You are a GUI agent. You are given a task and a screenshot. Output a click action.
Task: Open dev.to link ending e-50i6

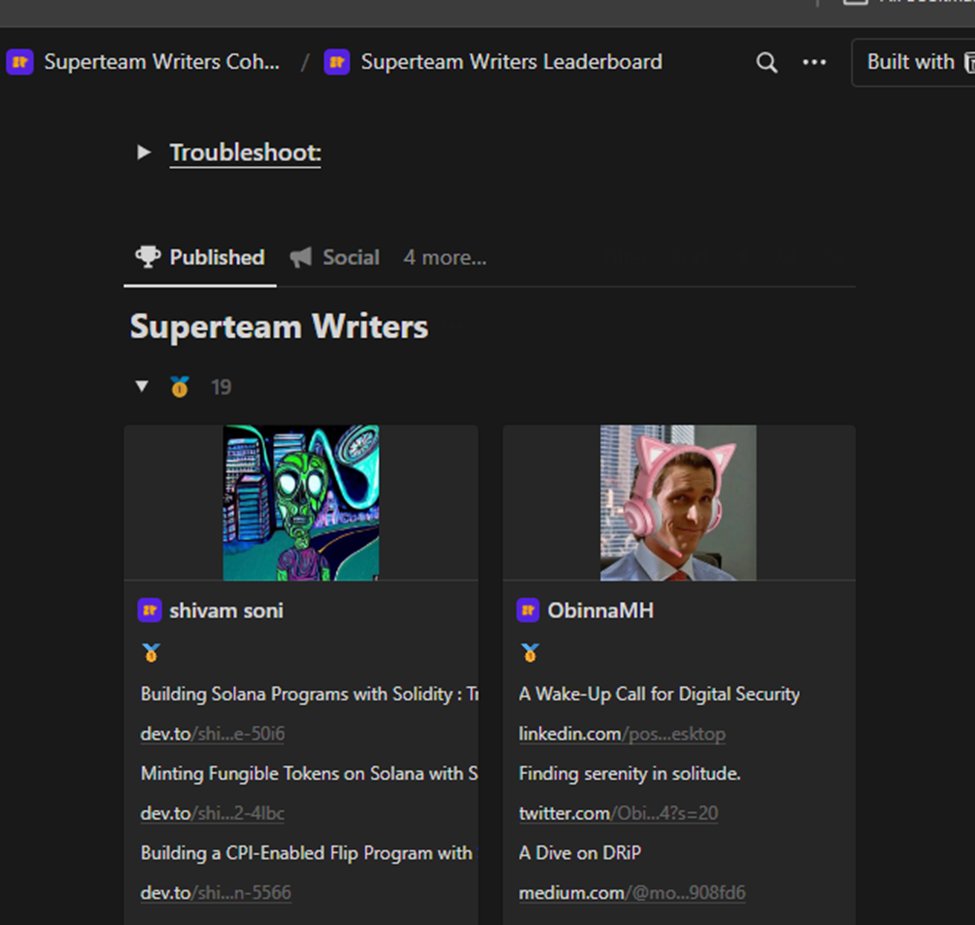(x=213, y=734)
